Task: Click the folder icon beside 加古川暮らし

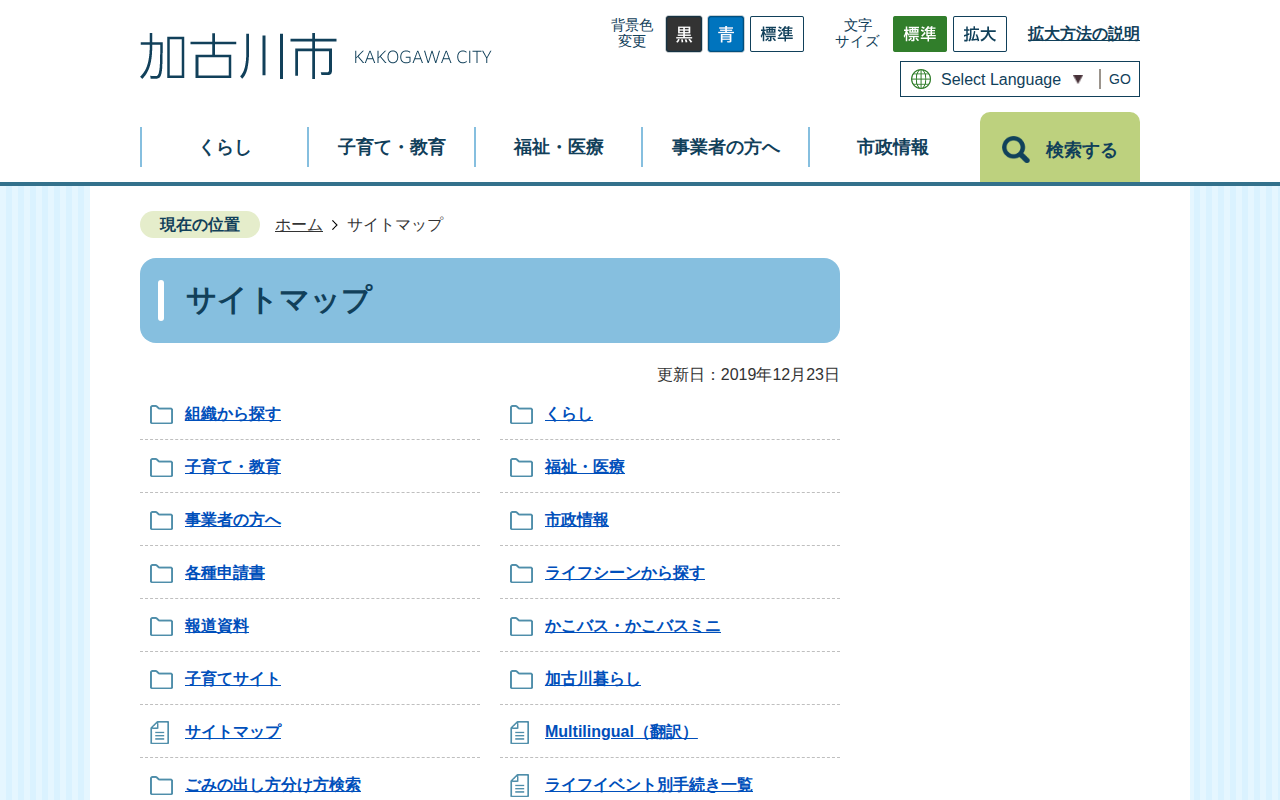Action: point(521,679)
